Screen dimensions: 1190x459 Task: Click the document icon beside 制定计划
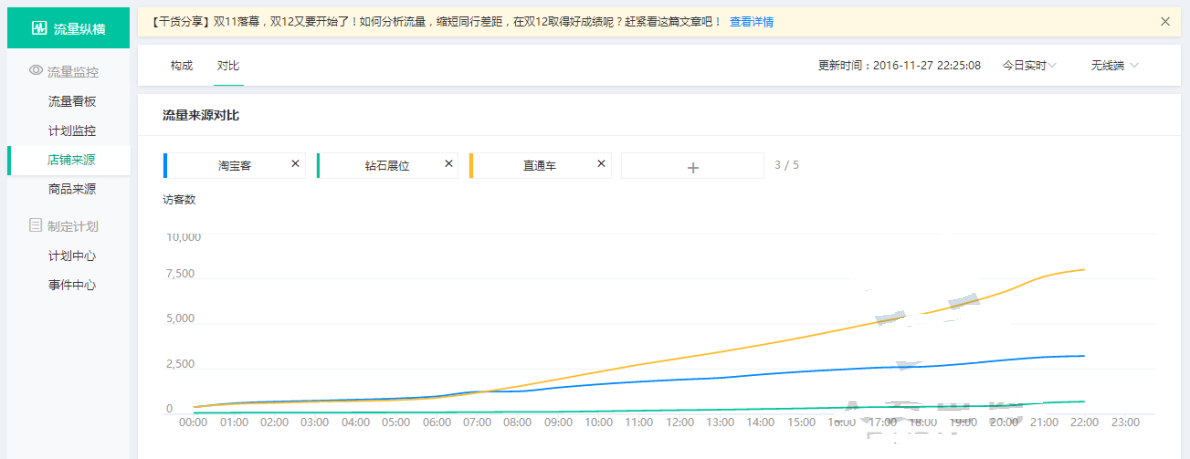coord(36,226)
